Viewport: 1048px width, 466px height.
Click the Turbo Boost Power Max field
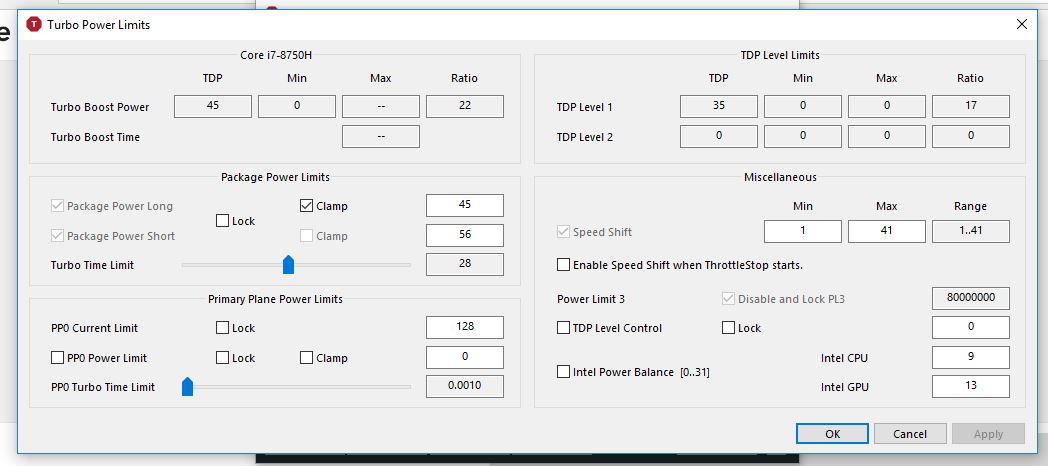[381, 106]
